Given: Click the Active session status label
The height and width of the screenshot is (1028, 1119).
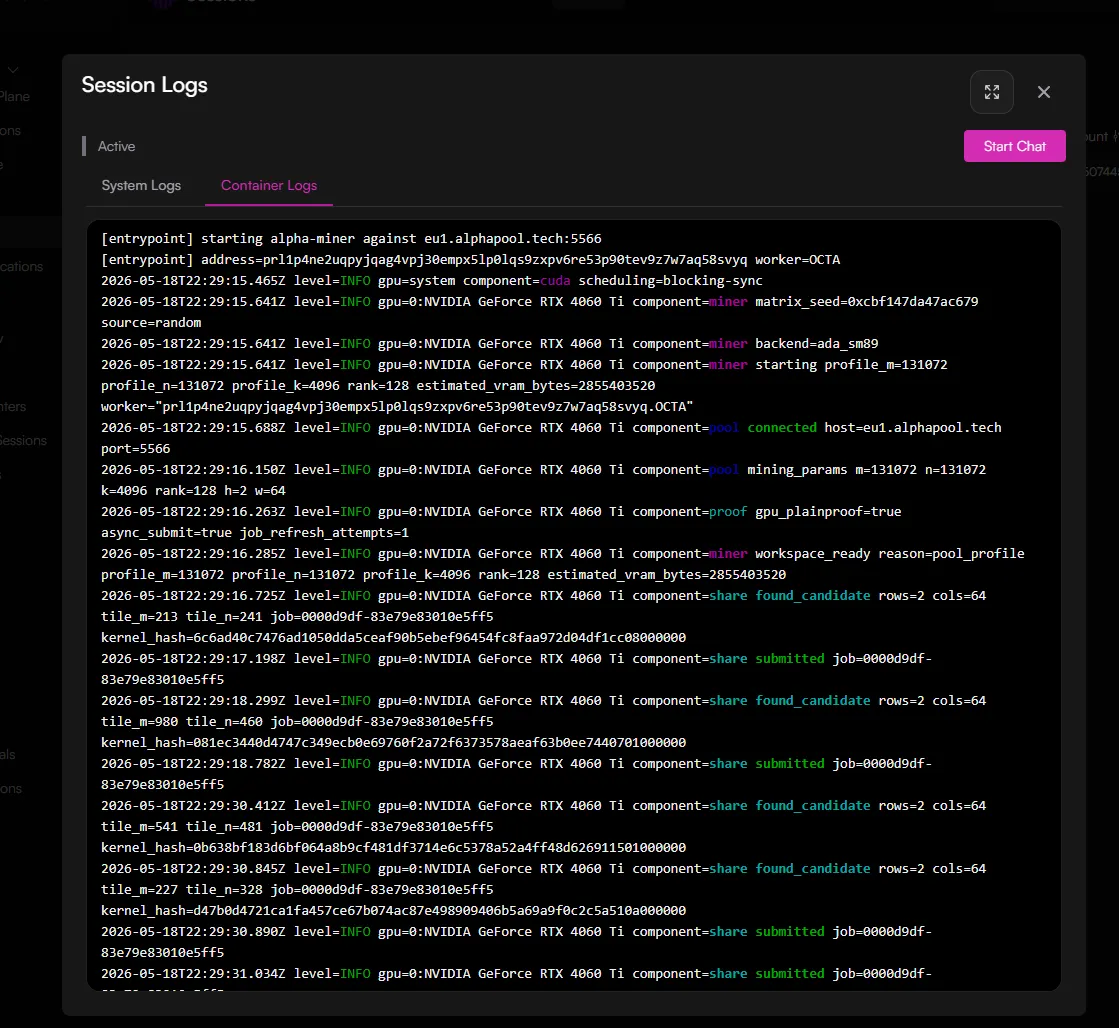Looking at the screenshot, I should (x=116, y=146).
